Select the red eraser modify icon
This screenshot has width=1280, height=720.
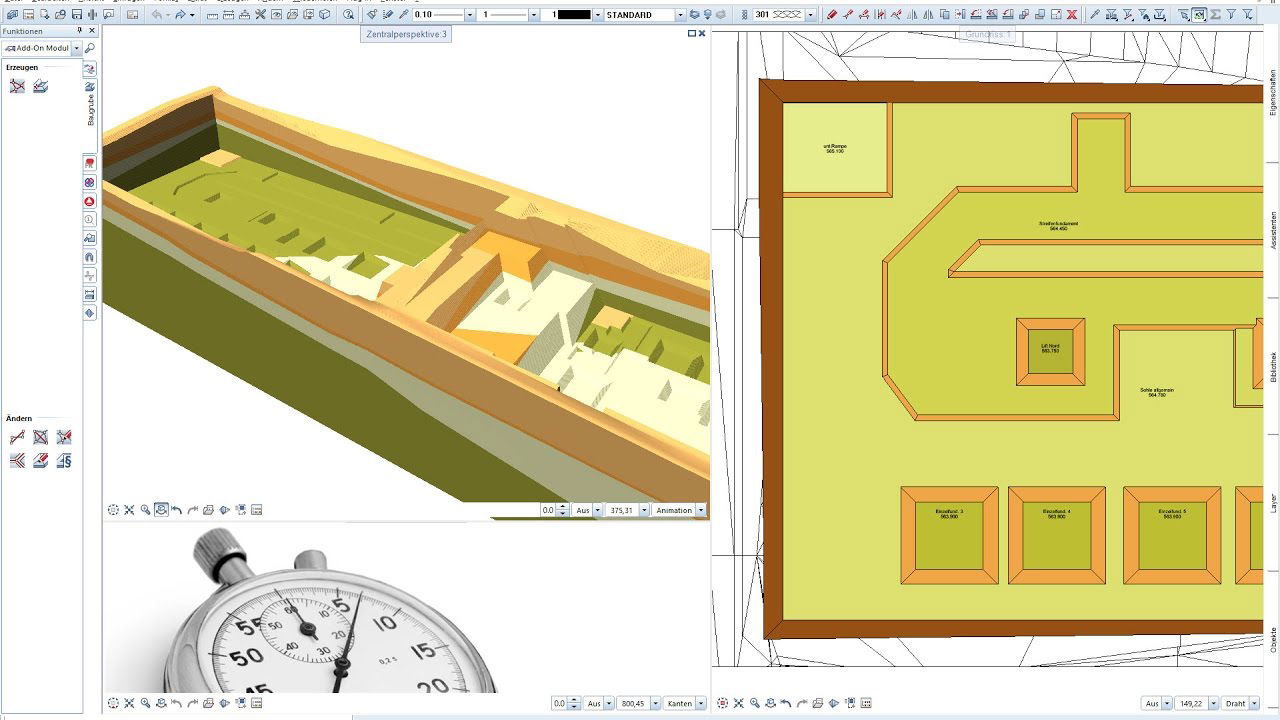[832, 15]
